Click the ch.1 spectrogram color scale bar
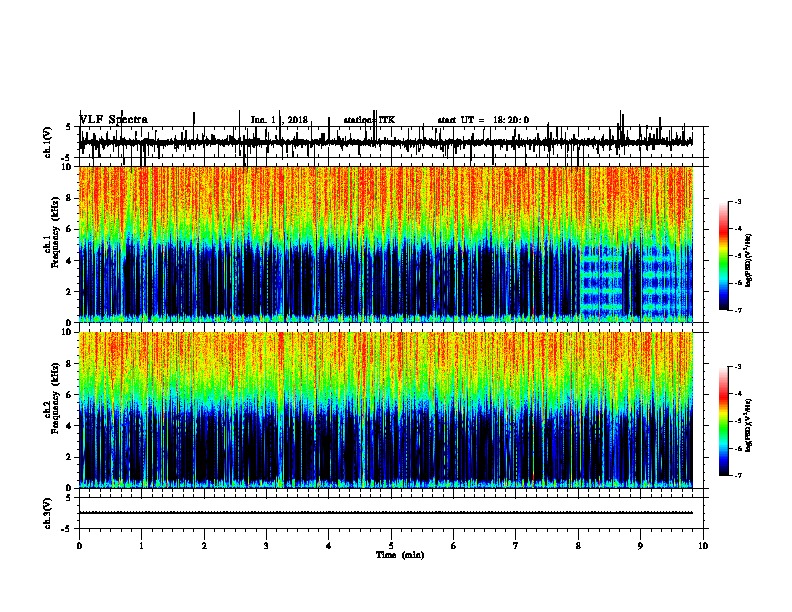Image resolution: width=792 pixels, height=612 pixels. (724, 256)
